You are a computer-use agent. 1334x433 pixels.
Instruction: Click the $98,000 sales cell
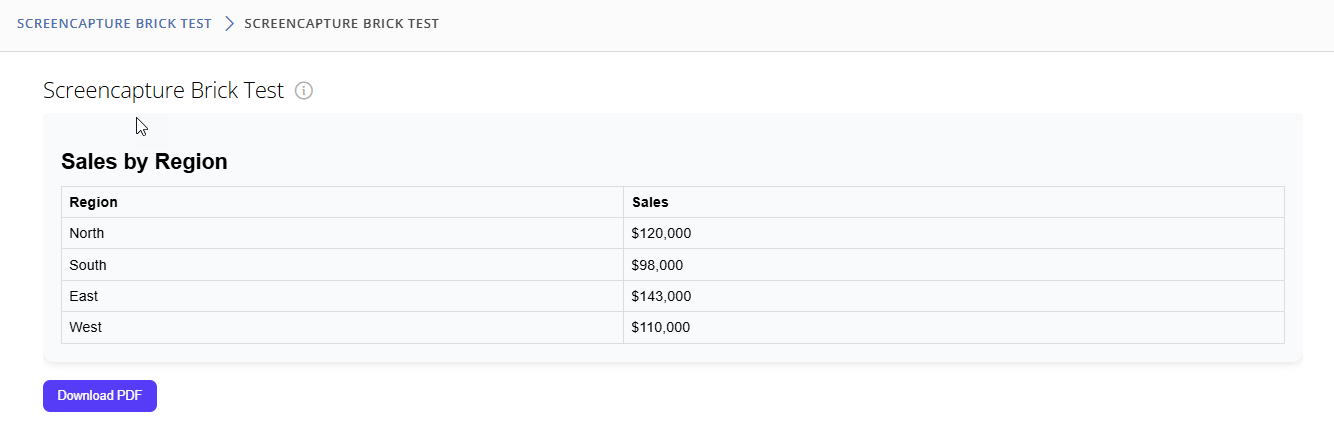[954, 265]
